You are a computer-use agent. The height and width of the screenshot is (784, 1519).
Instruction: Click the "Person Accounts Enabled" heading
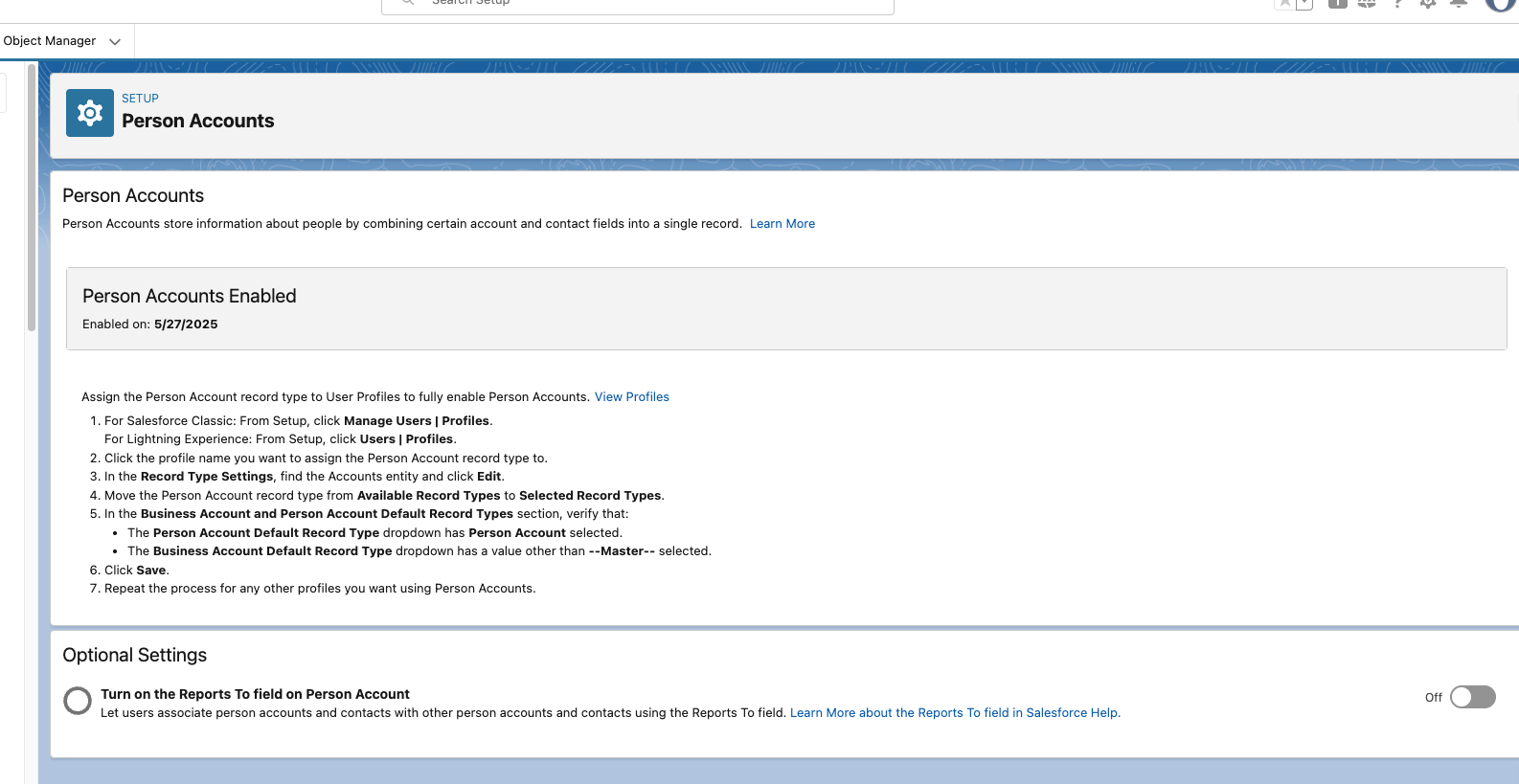click(190, 297)
